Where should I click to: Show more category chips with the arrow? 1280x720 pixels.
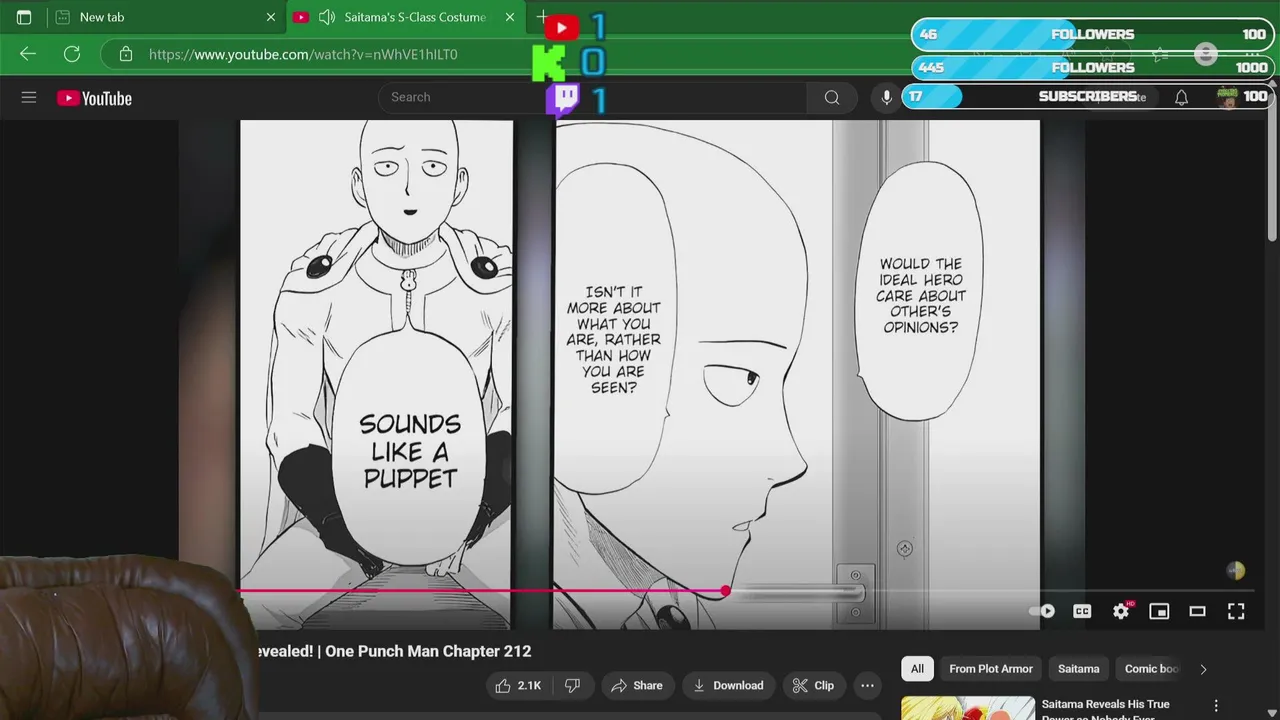click(x=1203, y=669)
